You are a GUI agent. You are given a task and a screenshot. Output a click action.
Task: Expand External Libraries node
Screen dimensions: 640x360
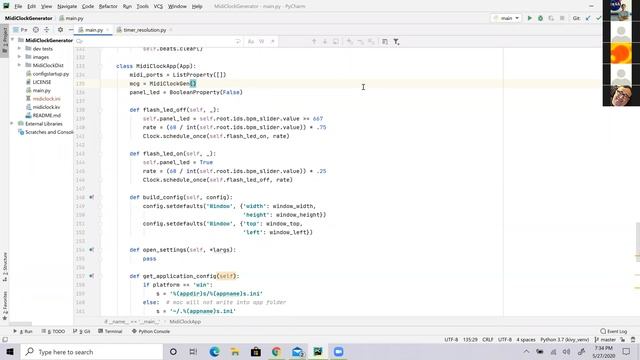(x=13, y=124)
